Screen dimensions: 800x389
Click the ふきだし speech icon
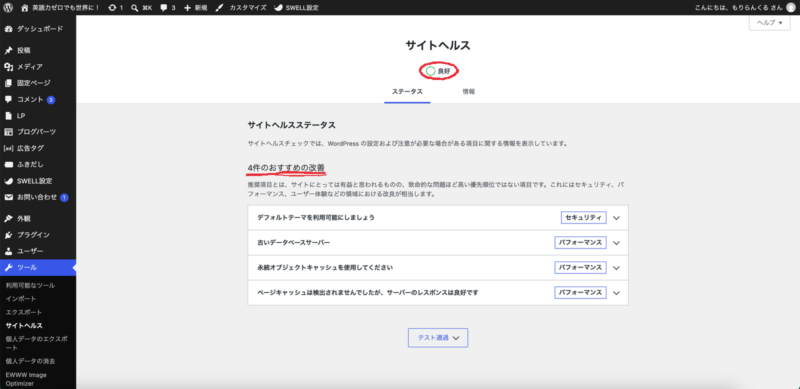click(8, 165)
